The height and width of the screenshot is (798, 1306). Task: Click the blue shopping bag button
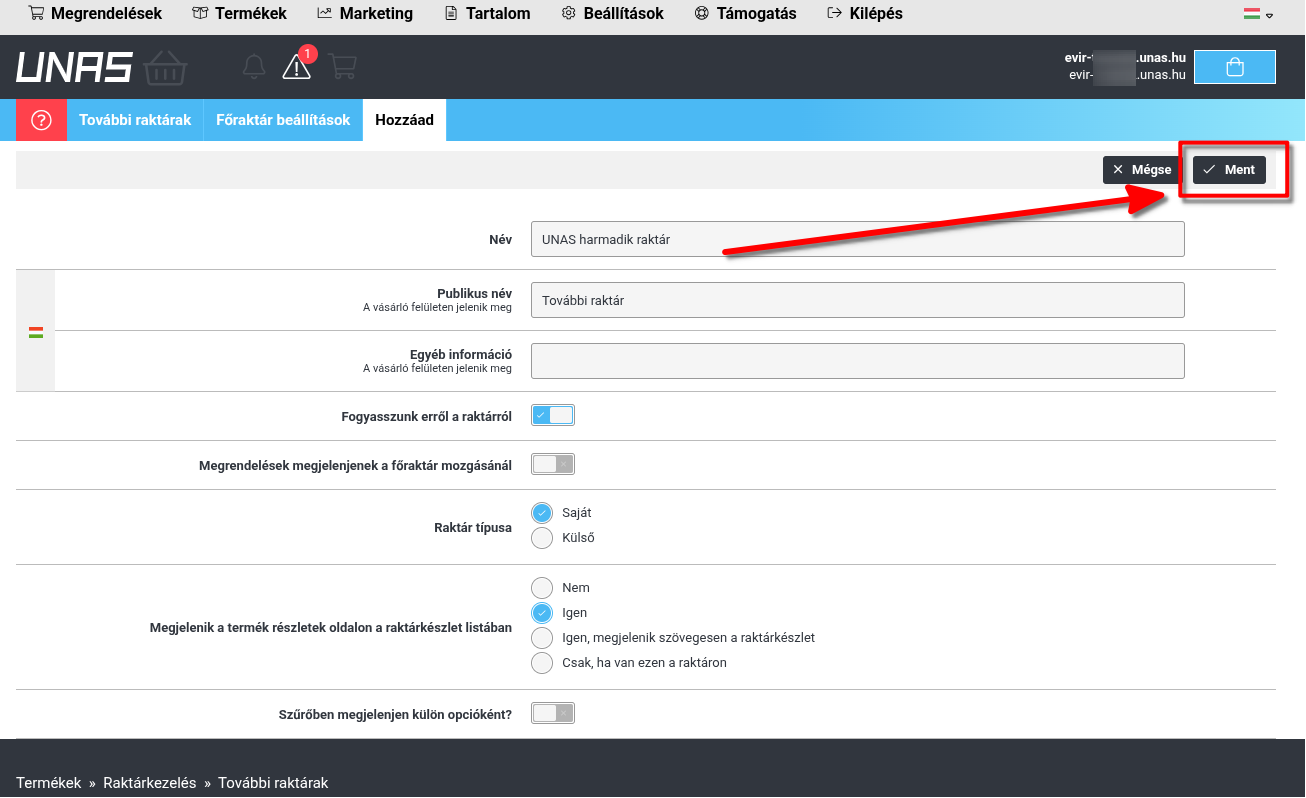click(x=1234, y=67)
